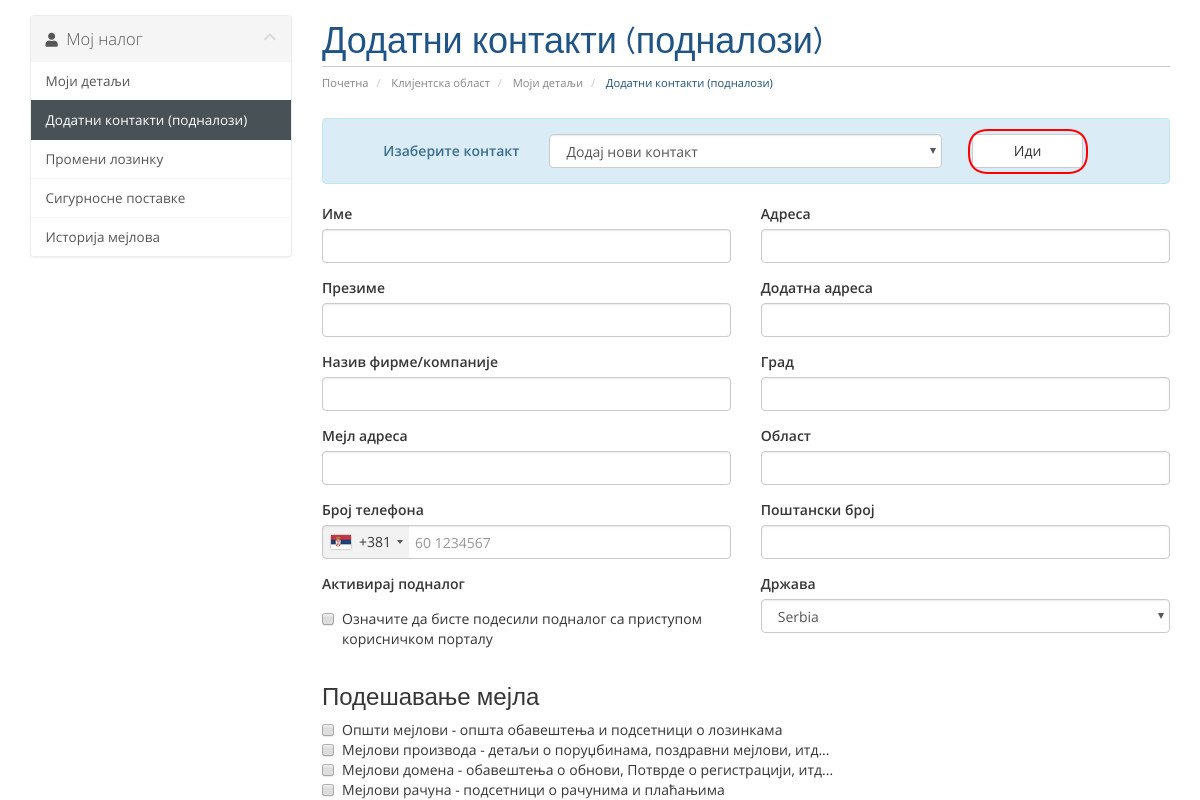
Task: Open the Држава Serbia dropdown
Action: point(965,616)
